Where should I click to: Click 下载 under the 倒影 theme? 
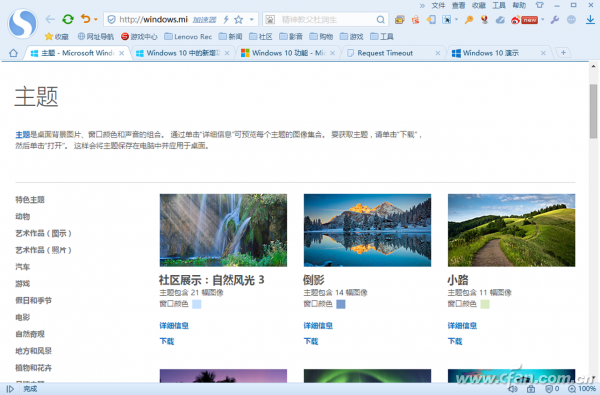click(x=311, y=341)
